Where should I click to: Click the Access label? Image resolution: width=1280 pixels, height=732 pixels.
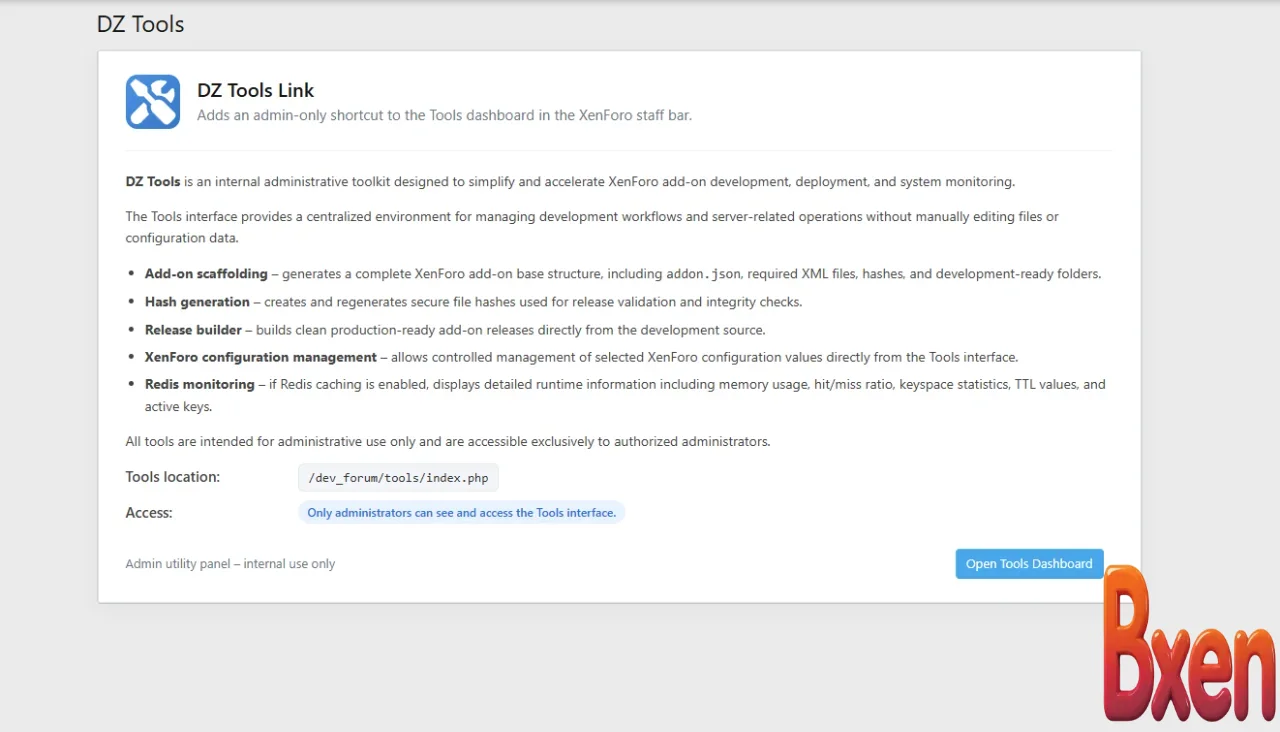click(x=148, y=512)
